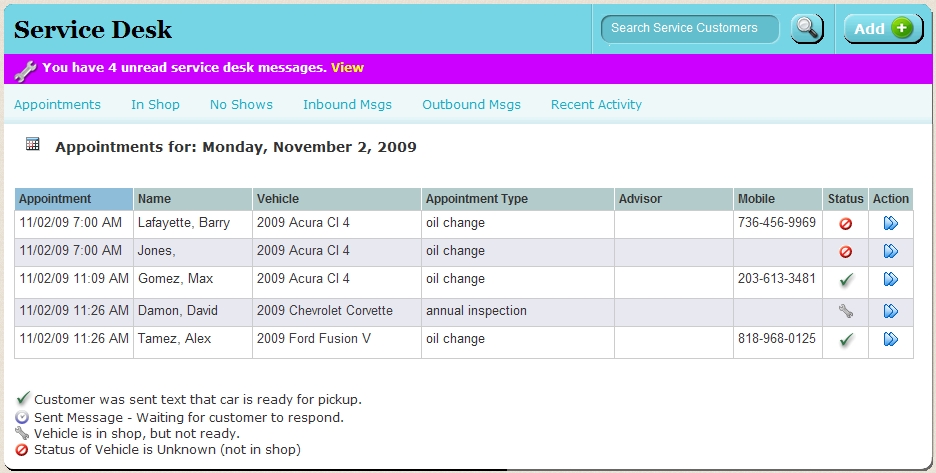Click green check status for Tamez, Alex
The width and height of the screenshot is (936, 473).
point(846,340)
